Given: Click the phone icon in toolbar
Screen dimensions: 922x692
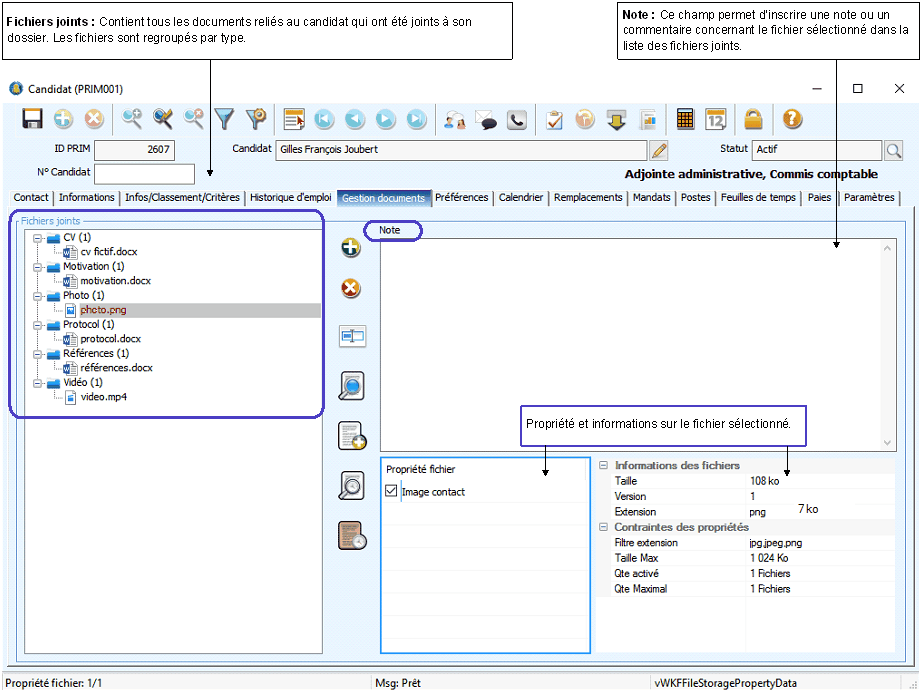Looking at the screenshot, I should click(517, 120).
